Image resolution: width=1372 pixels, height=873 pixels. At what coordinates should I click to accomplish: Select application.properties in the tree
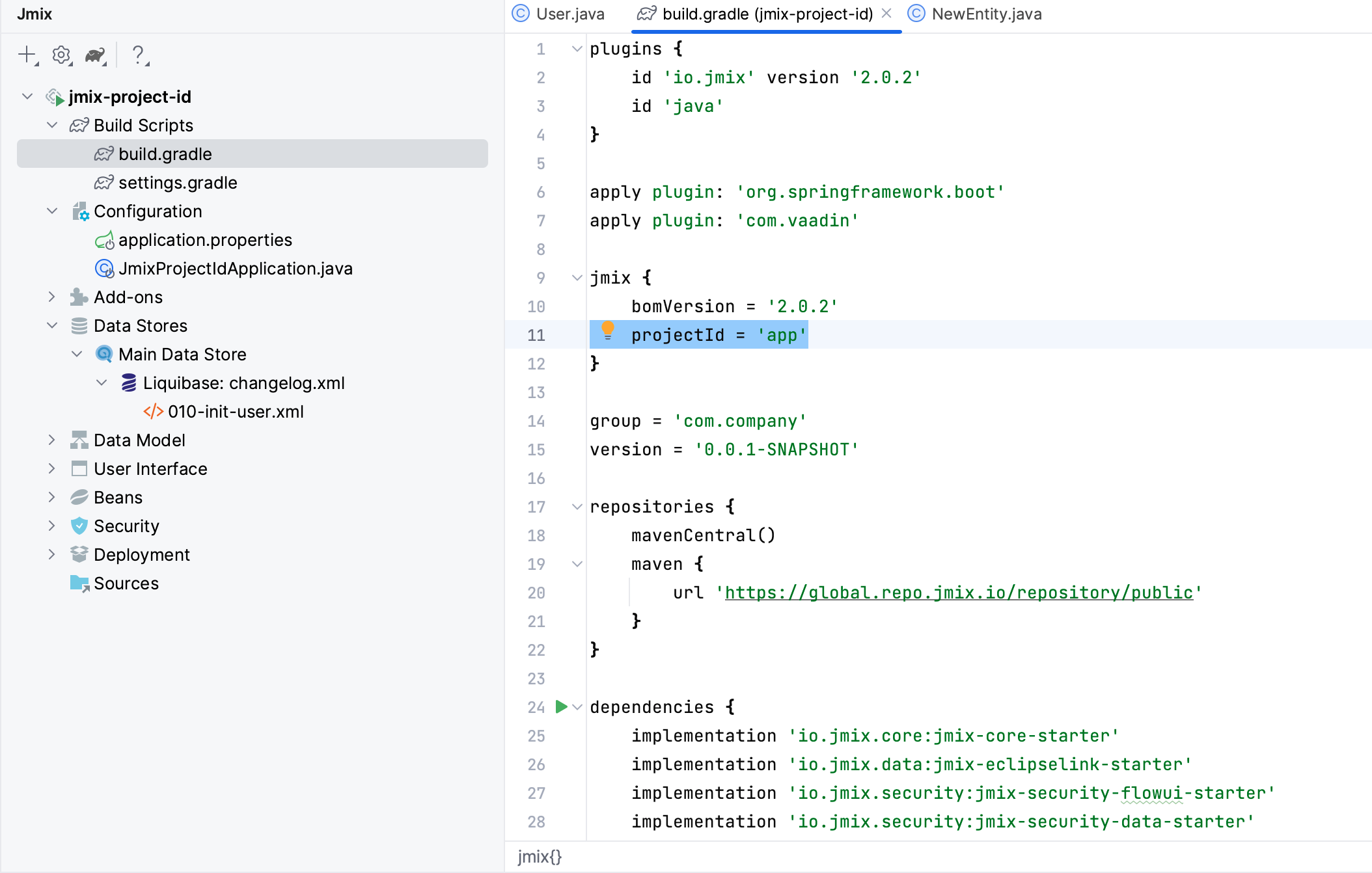point(205,240)
